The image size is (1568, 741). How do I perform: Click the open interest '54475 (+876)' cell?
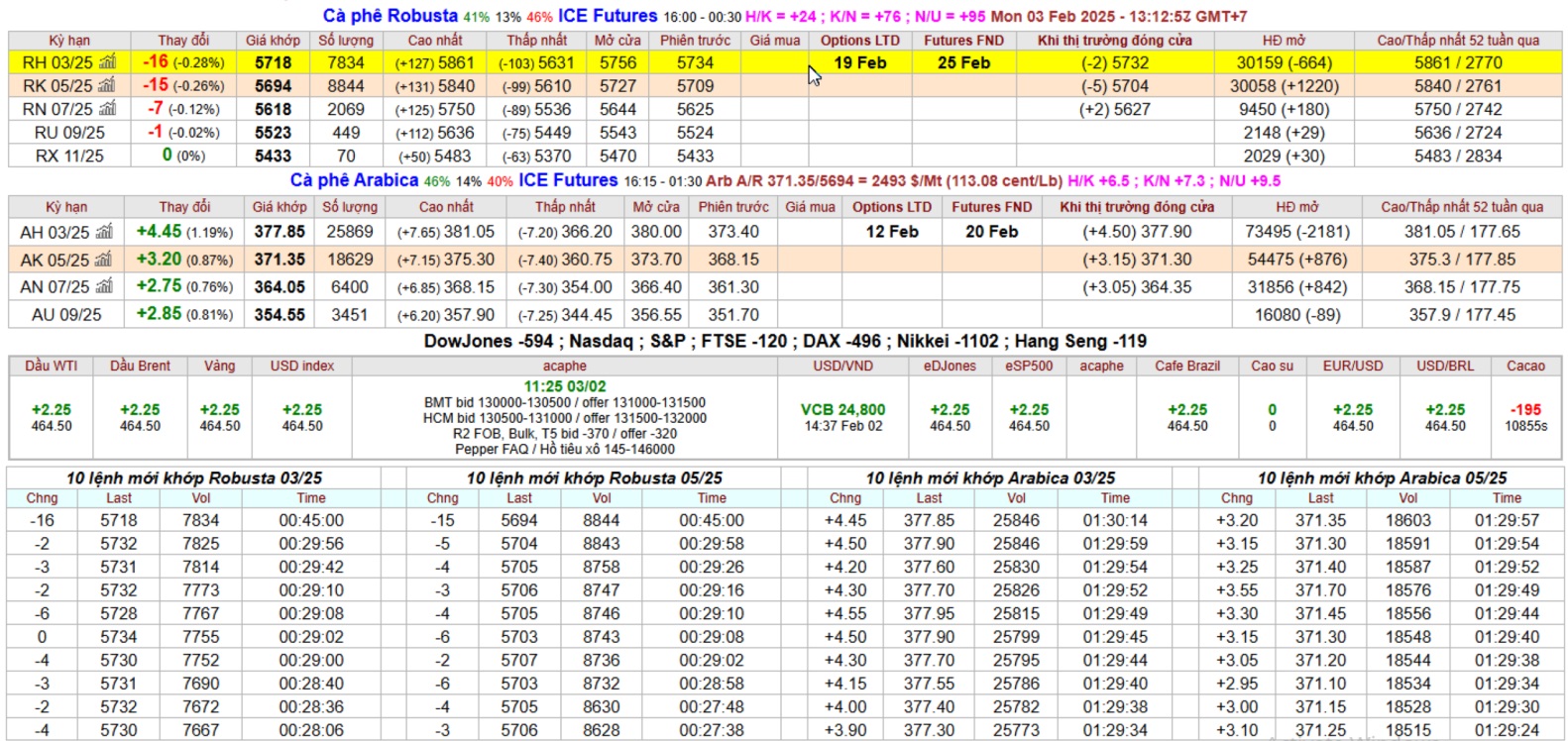[x=1297, y=260]
